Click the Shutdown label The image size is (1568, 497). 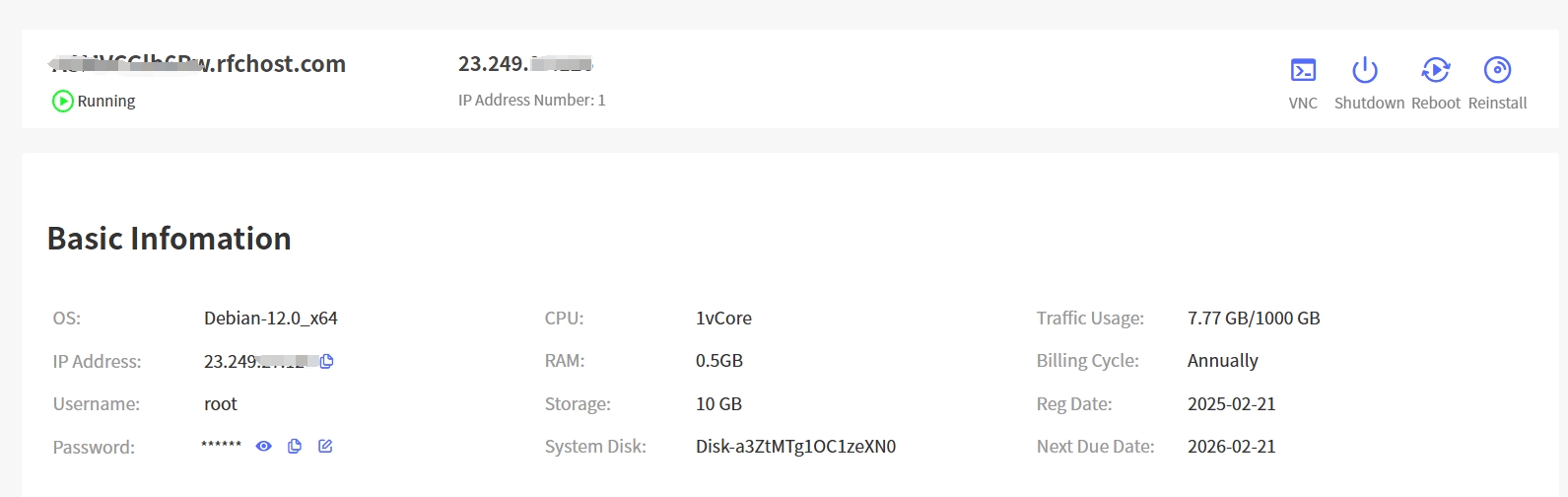coord(1369,103)
